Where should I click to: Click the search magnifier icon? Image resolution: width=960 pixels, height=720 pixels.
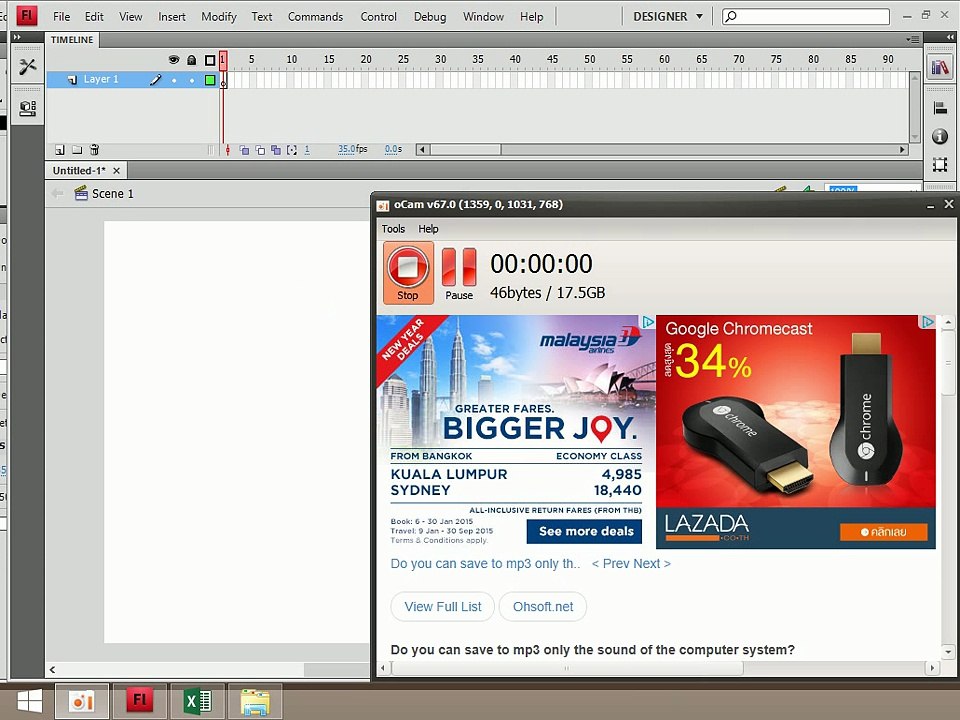[730, 17]
